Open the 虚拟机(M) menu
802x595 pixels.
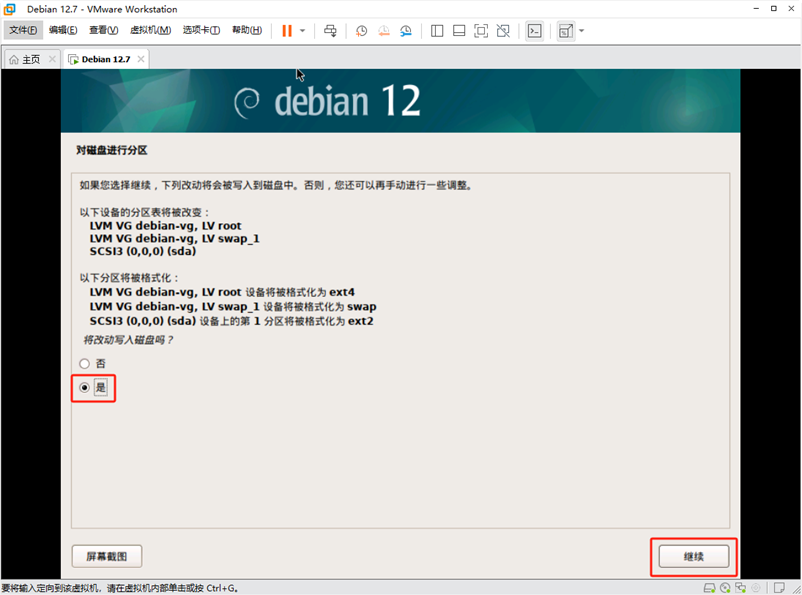pyautogui.click(x=150, y=30)
